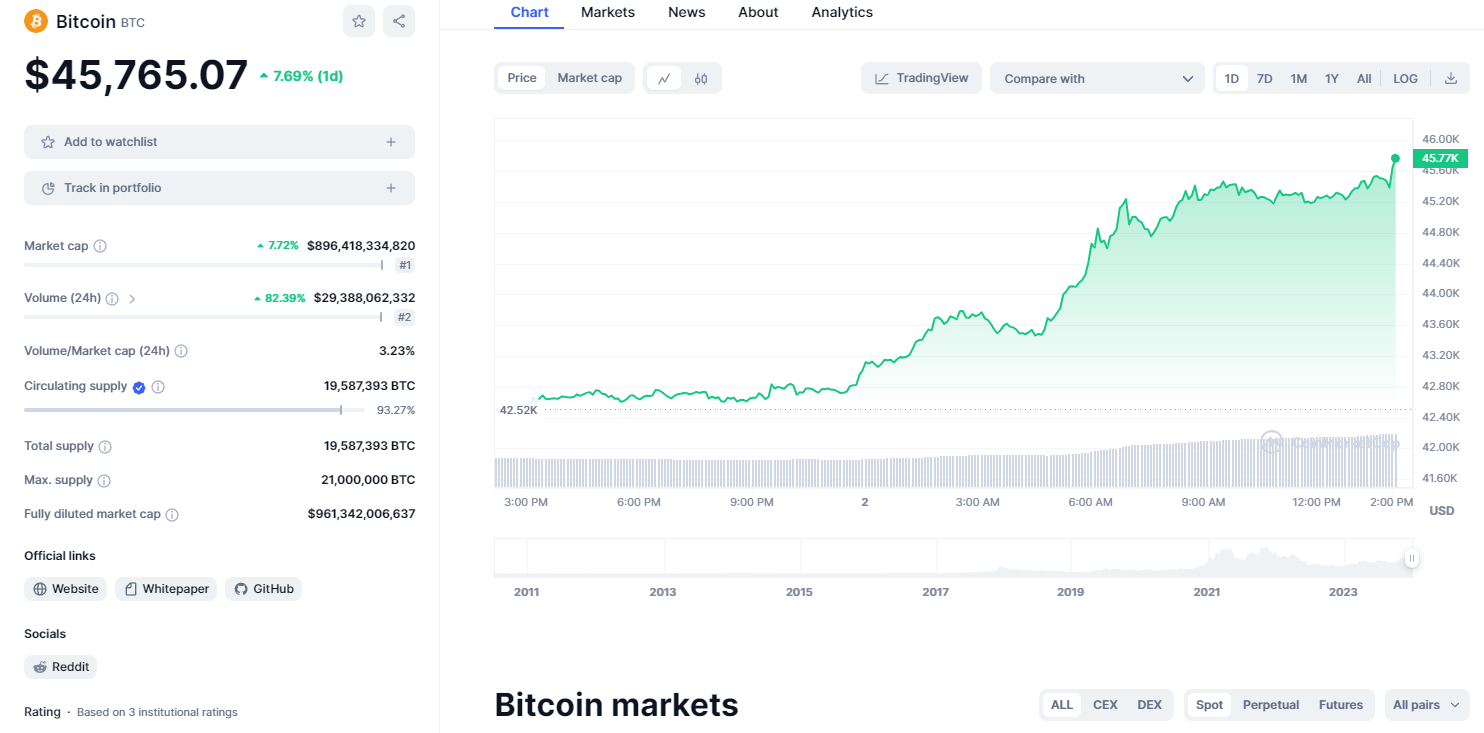Click the Total supply info icon

pyautogui.click(x=105, y=447)
